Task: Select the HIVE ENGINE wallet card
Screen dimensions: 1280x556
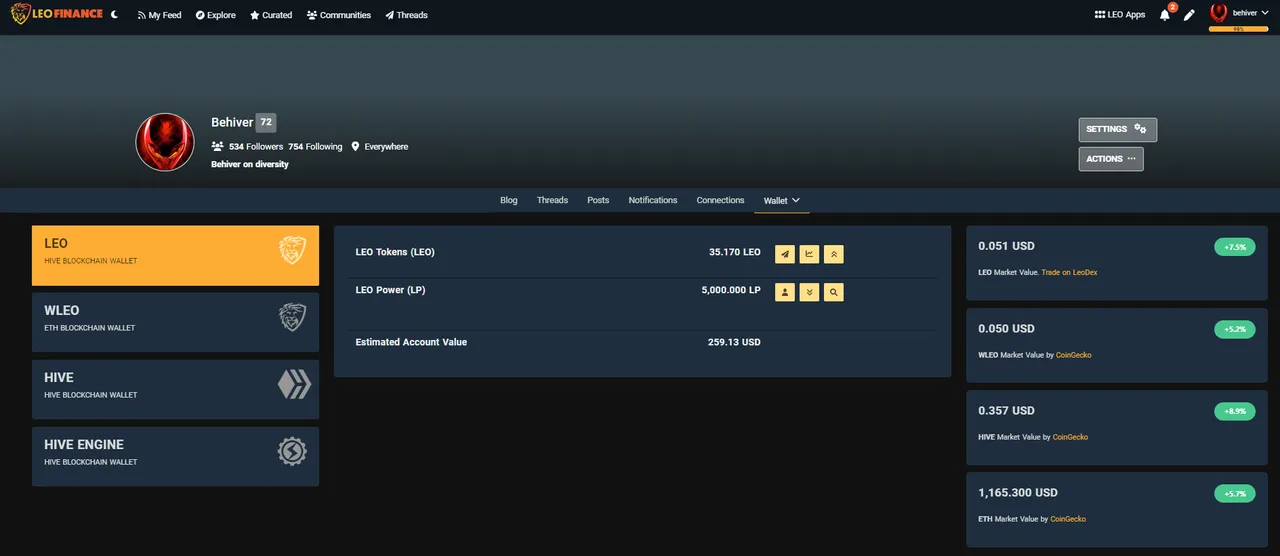Action: pyautogui.click(x=175, y=456)
